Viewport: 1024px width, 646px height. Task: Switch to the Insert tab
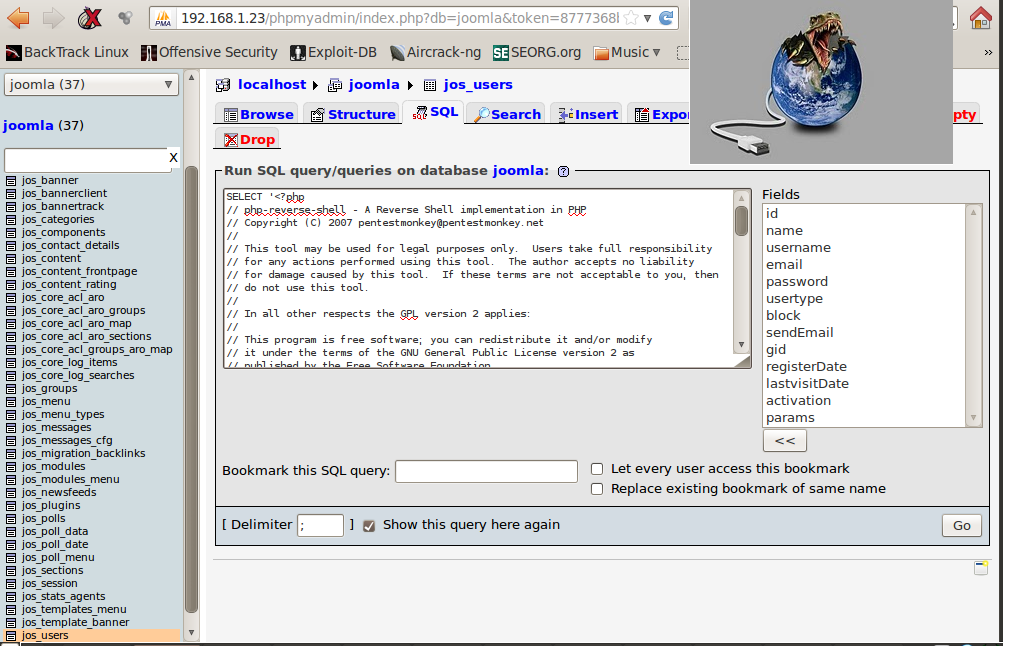(588, 114)
